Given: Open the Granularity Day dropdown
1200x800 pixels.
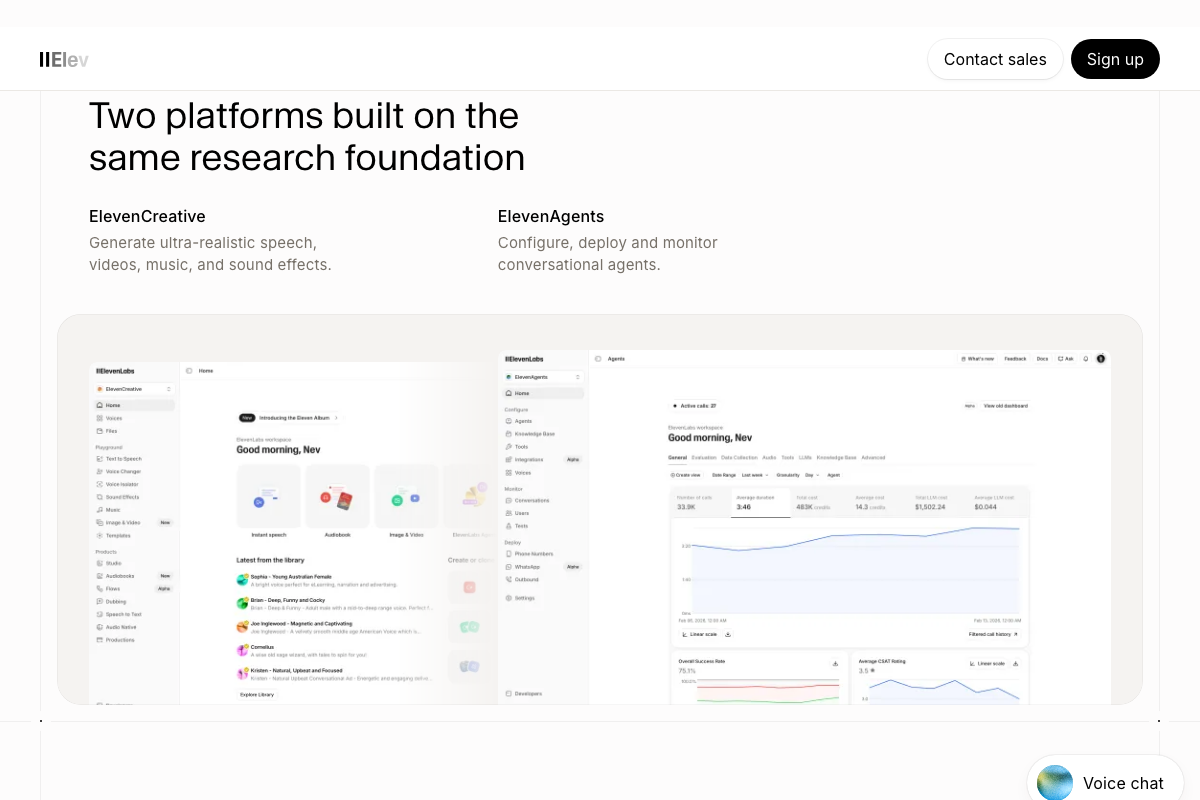Looking at the screenshot, I should click(812, 475).
